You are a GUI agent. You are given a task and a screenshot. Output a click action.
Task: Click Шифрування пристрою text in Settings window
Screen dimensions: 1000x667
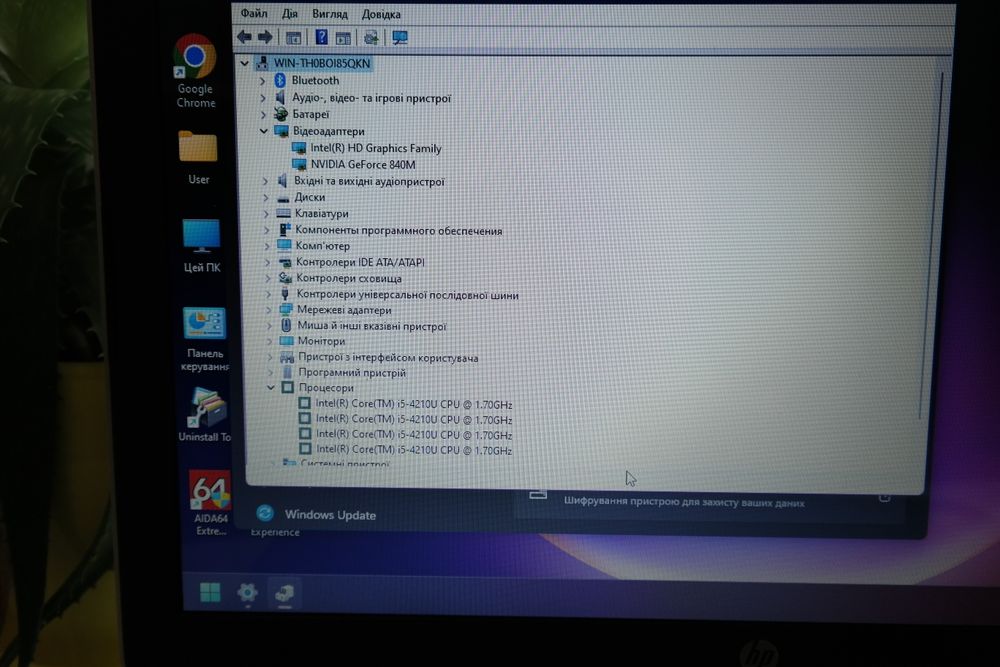pyautogui.click(x=684, y=502)
